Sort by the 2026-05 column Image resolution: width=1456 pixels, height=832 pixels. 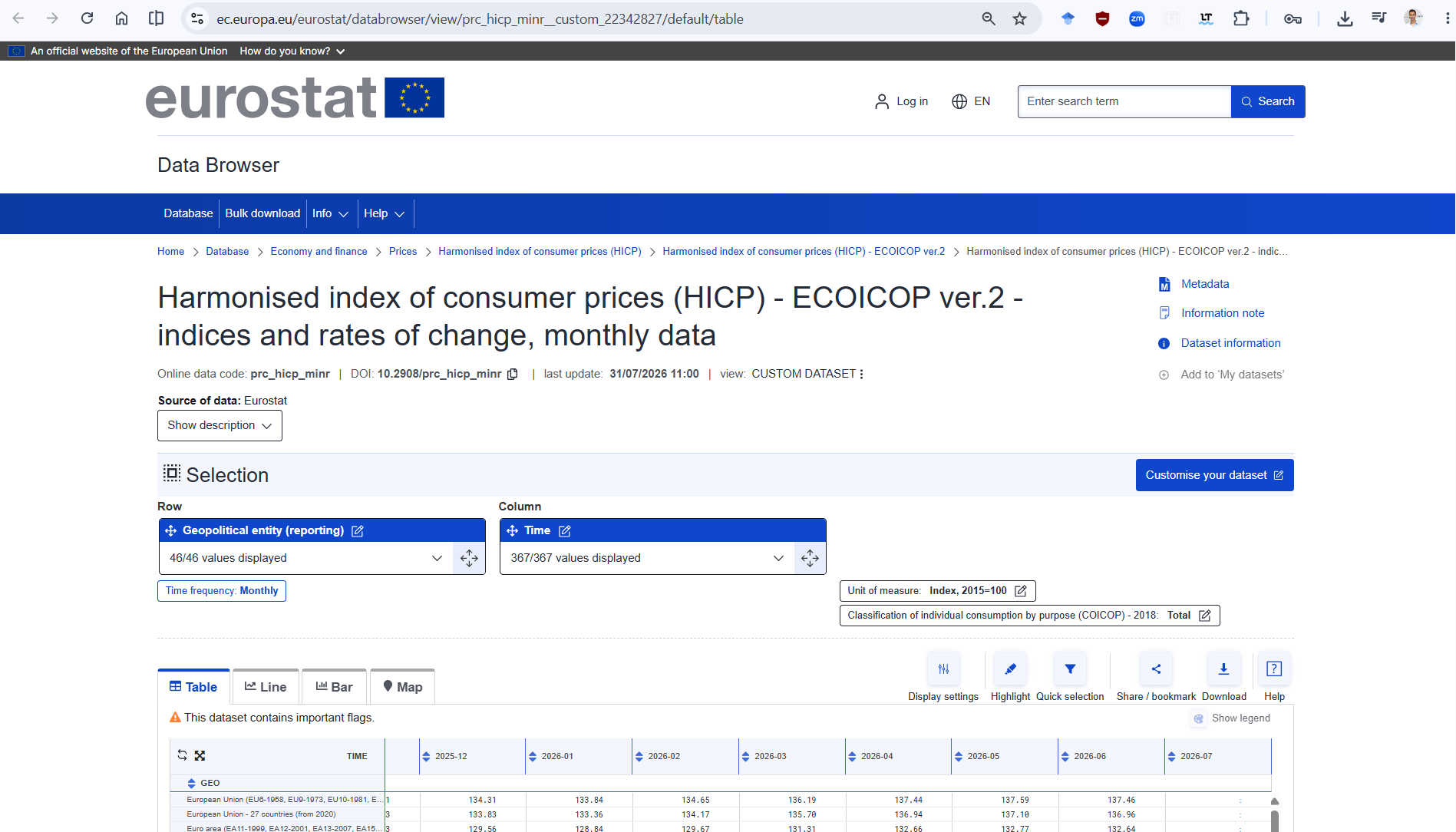(x=959, y=757)
